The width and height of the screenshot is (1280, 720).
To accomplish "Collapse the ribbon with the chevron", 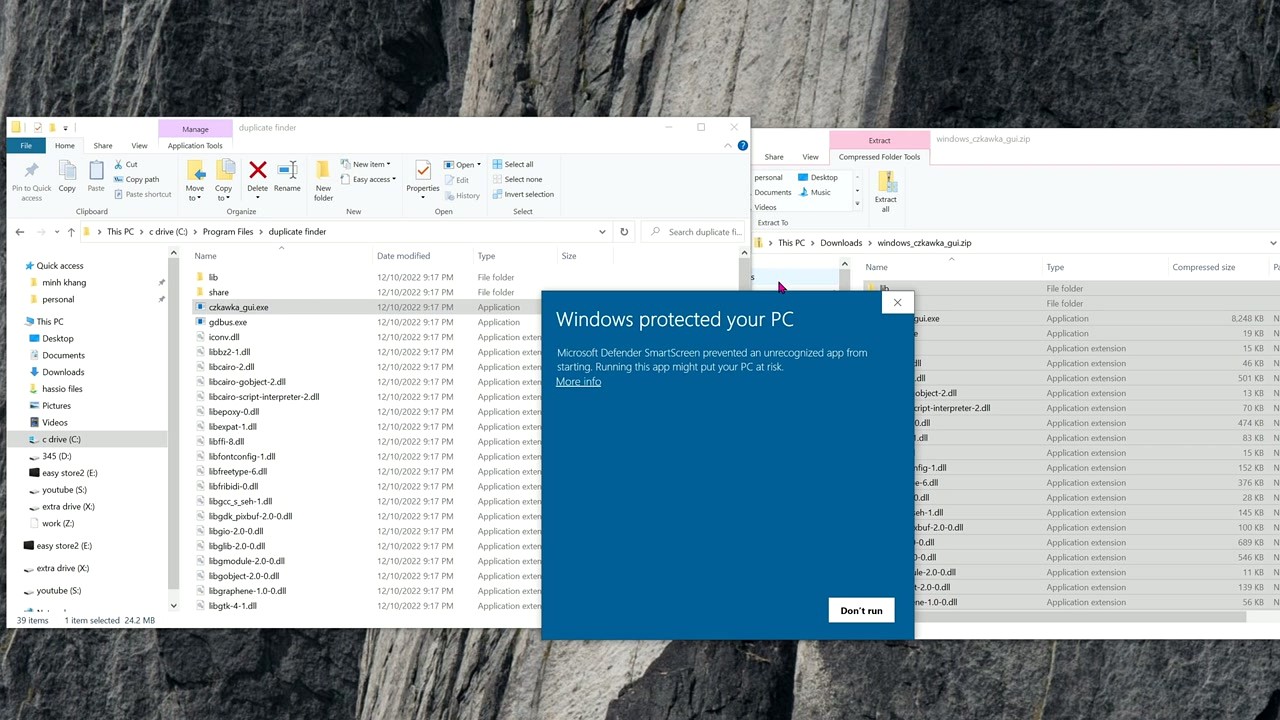I will (728, 145).
